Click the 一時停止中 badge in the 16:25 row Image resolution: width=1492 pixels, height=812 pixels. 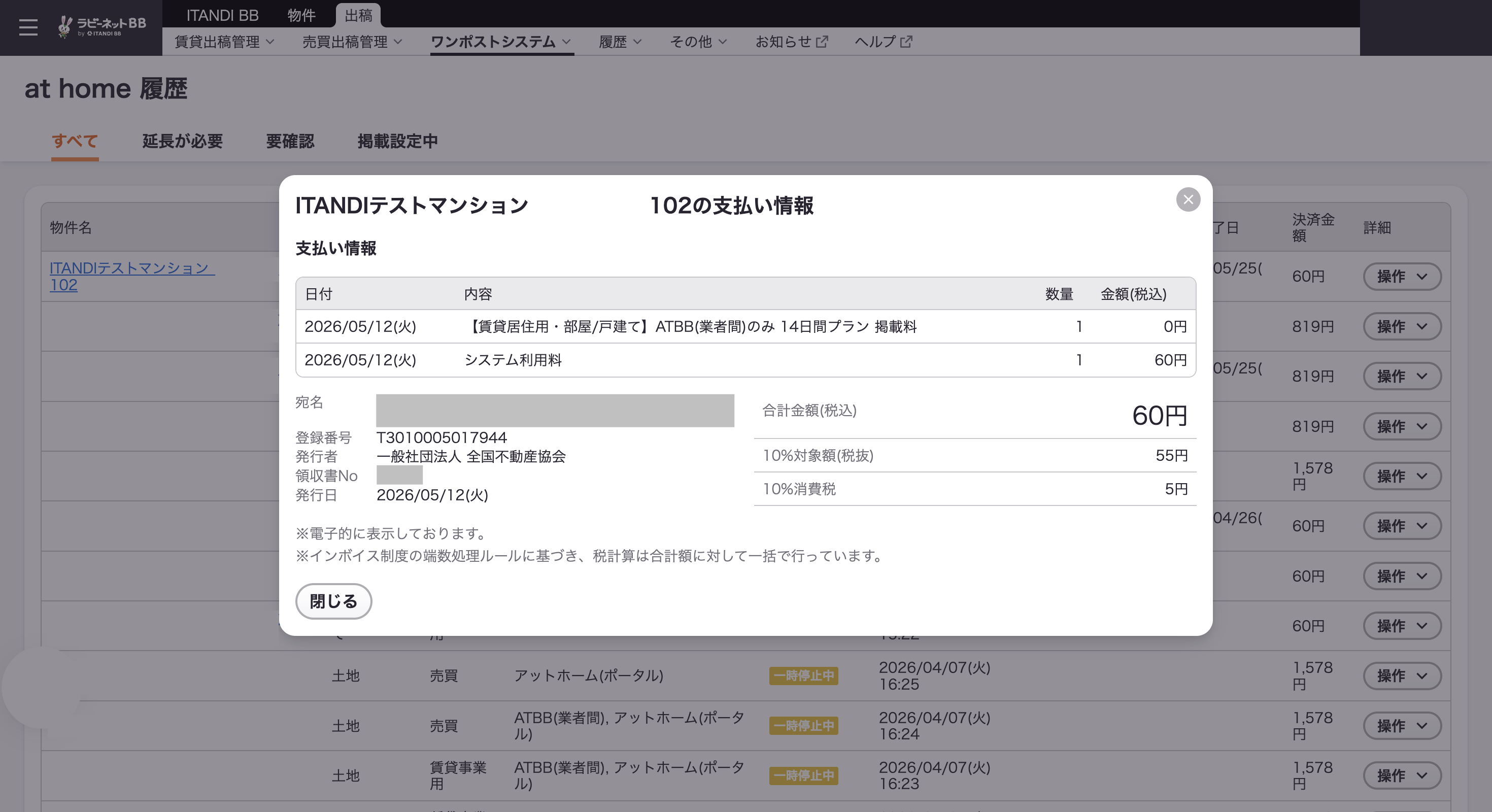pyautogui.click(x=804, y=676)
